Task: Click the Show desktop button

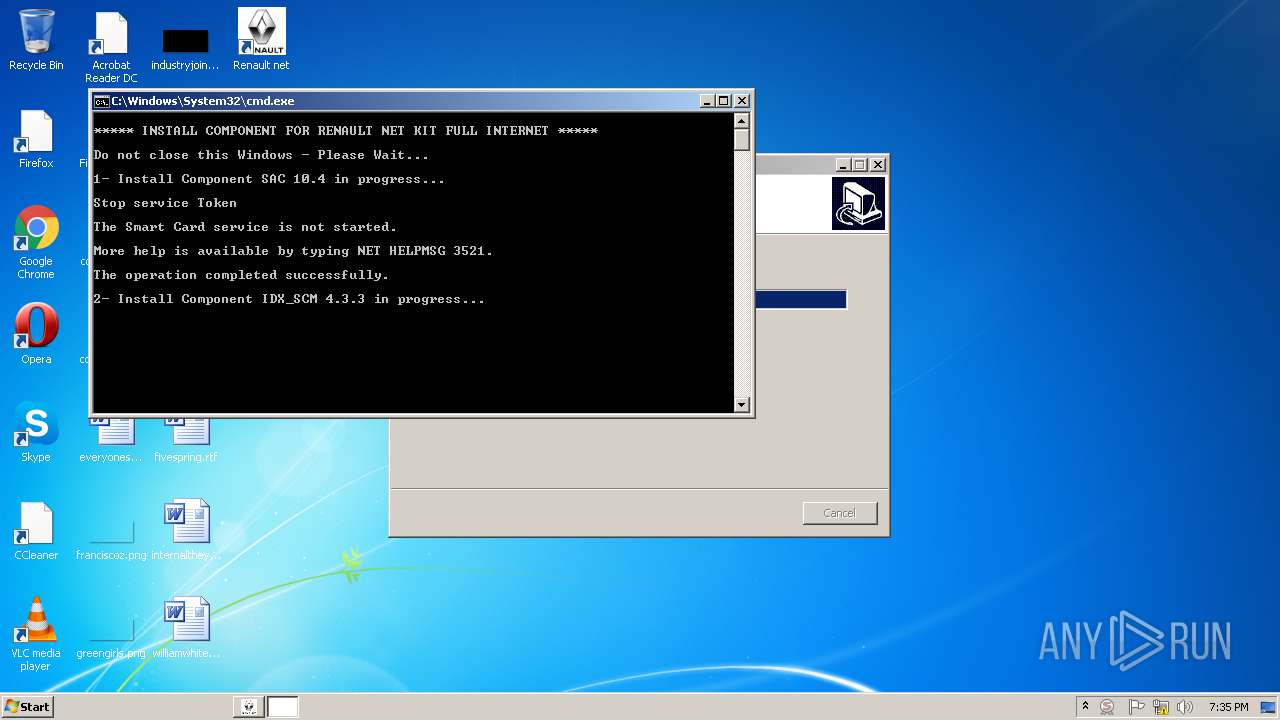Action: 1270,707
